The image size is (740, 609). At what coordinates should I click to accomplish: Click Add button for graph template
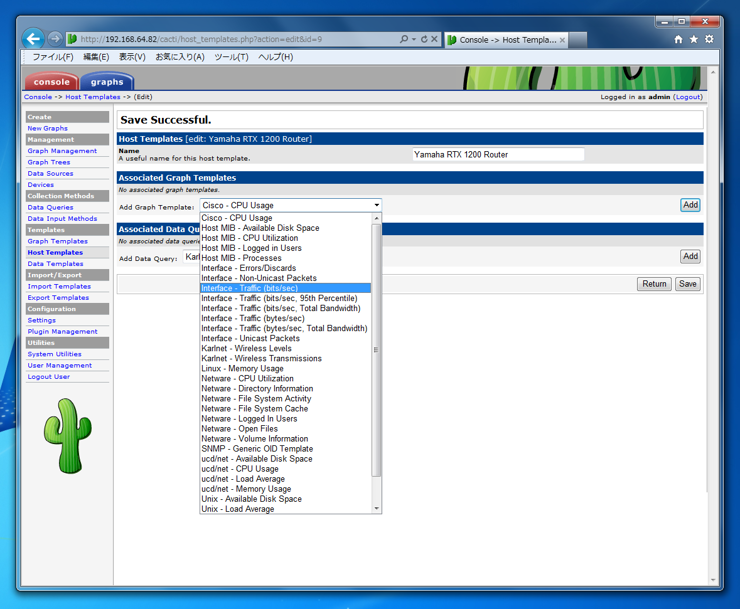click(x=690, y=205)
